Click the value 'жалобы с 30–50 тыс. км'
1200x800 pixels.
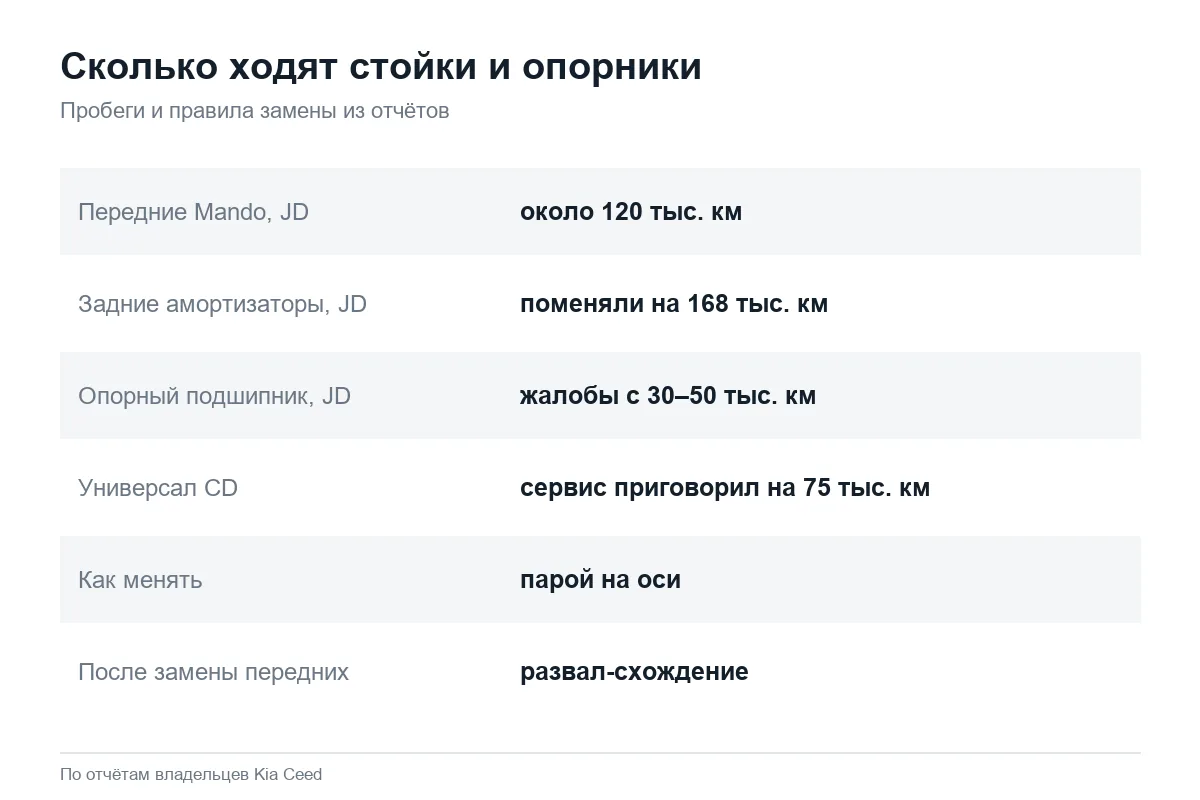click(x=668, y=396)
